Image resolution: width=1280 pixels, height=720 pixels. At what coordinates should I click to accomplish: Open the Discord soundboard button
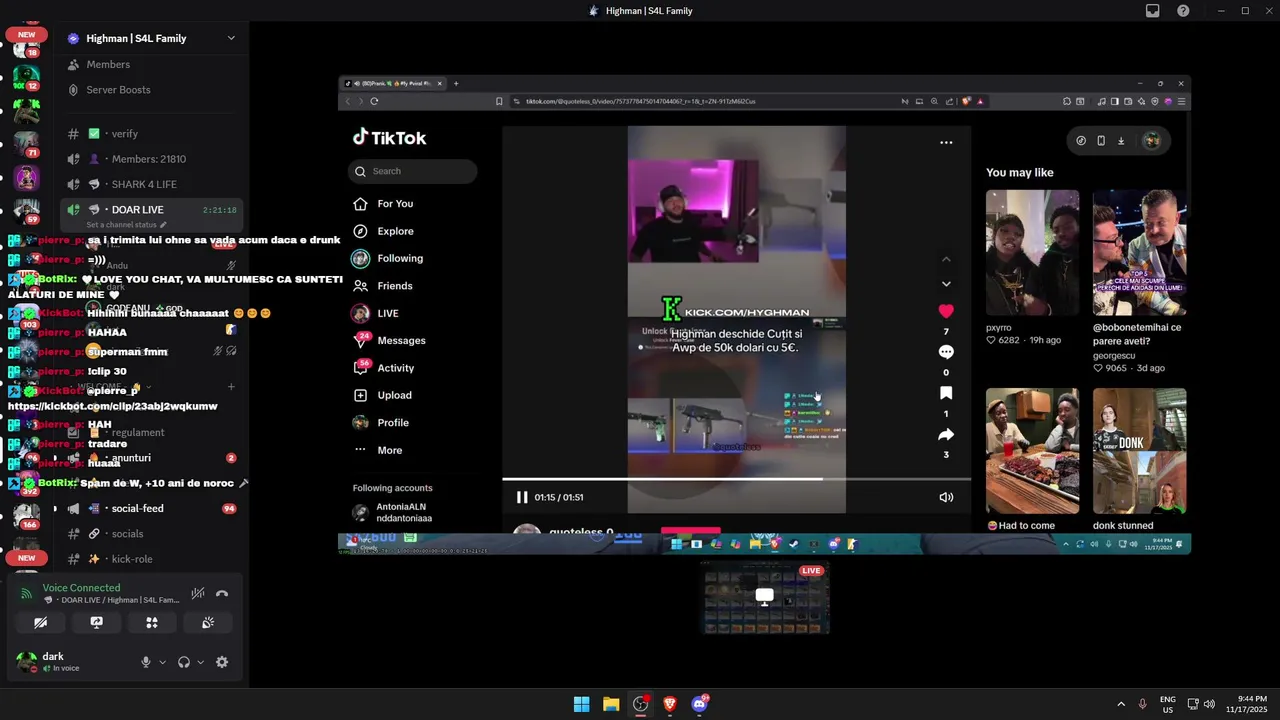[208, 622]
